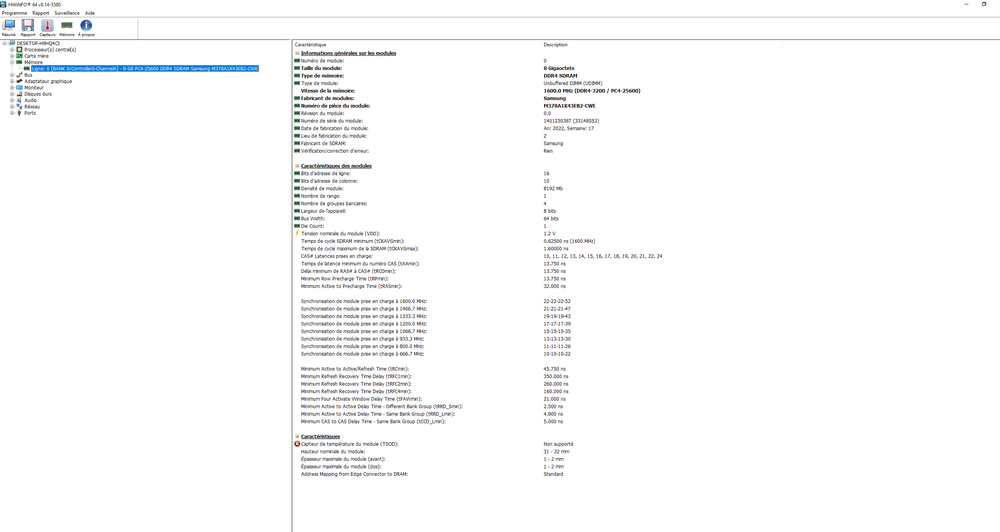Expand the Moniteur tree node
Viewport: 1000px width, 532px height.
pyautogui.click(x=12, y=88)
